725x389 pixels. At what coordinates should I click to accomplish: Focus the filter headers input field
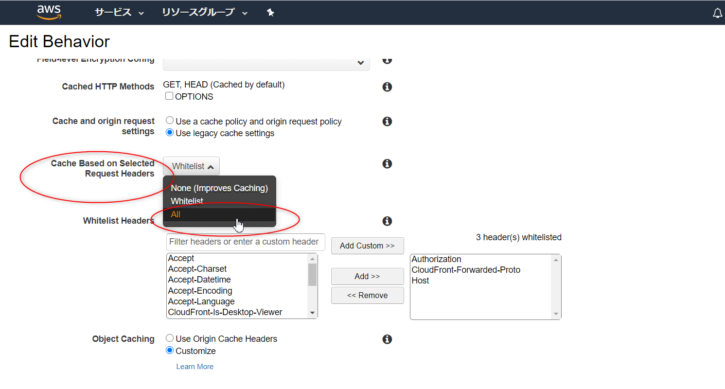point(246,242)
